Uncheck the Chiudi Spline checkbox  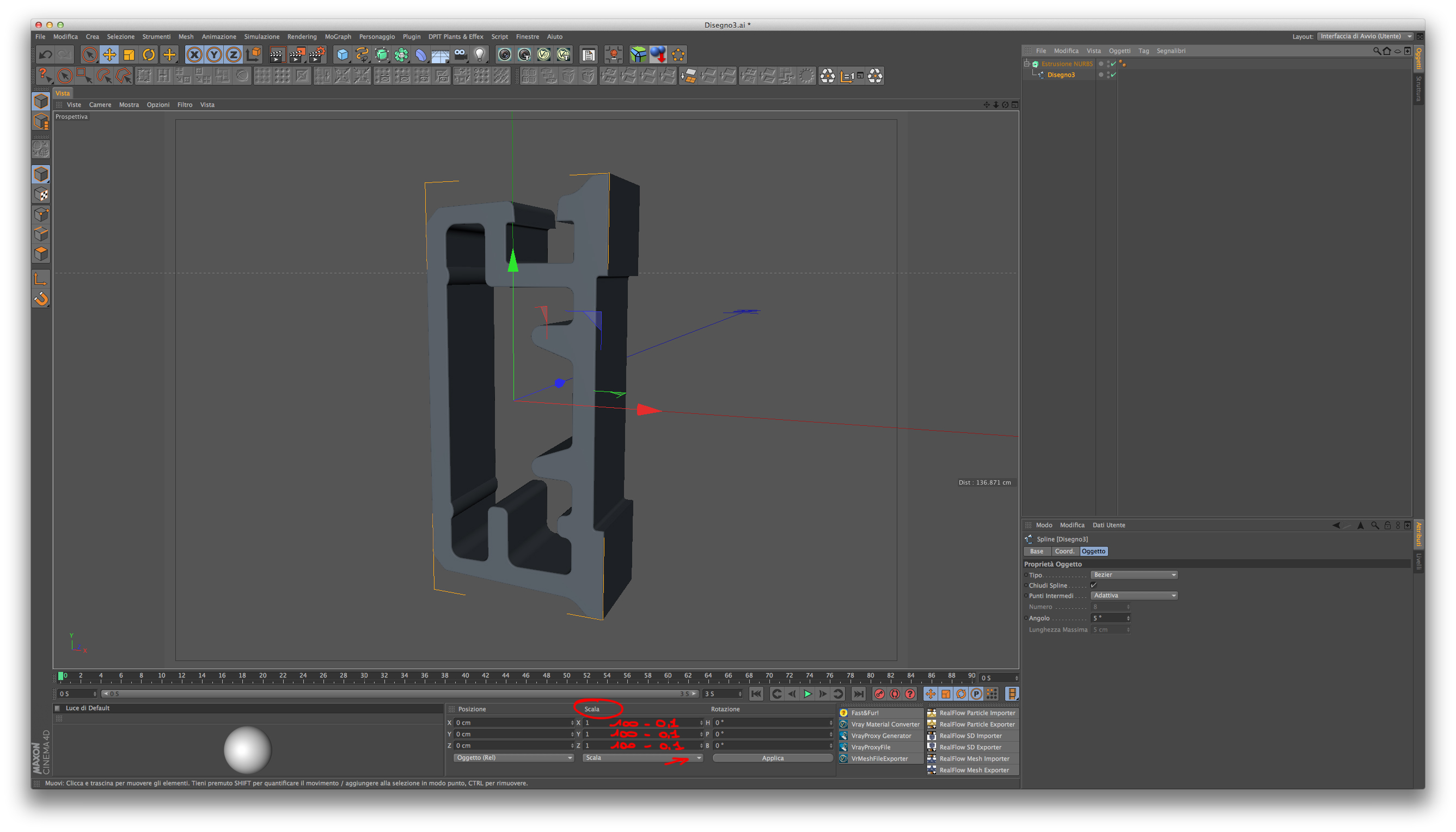tap(1093, 585)
